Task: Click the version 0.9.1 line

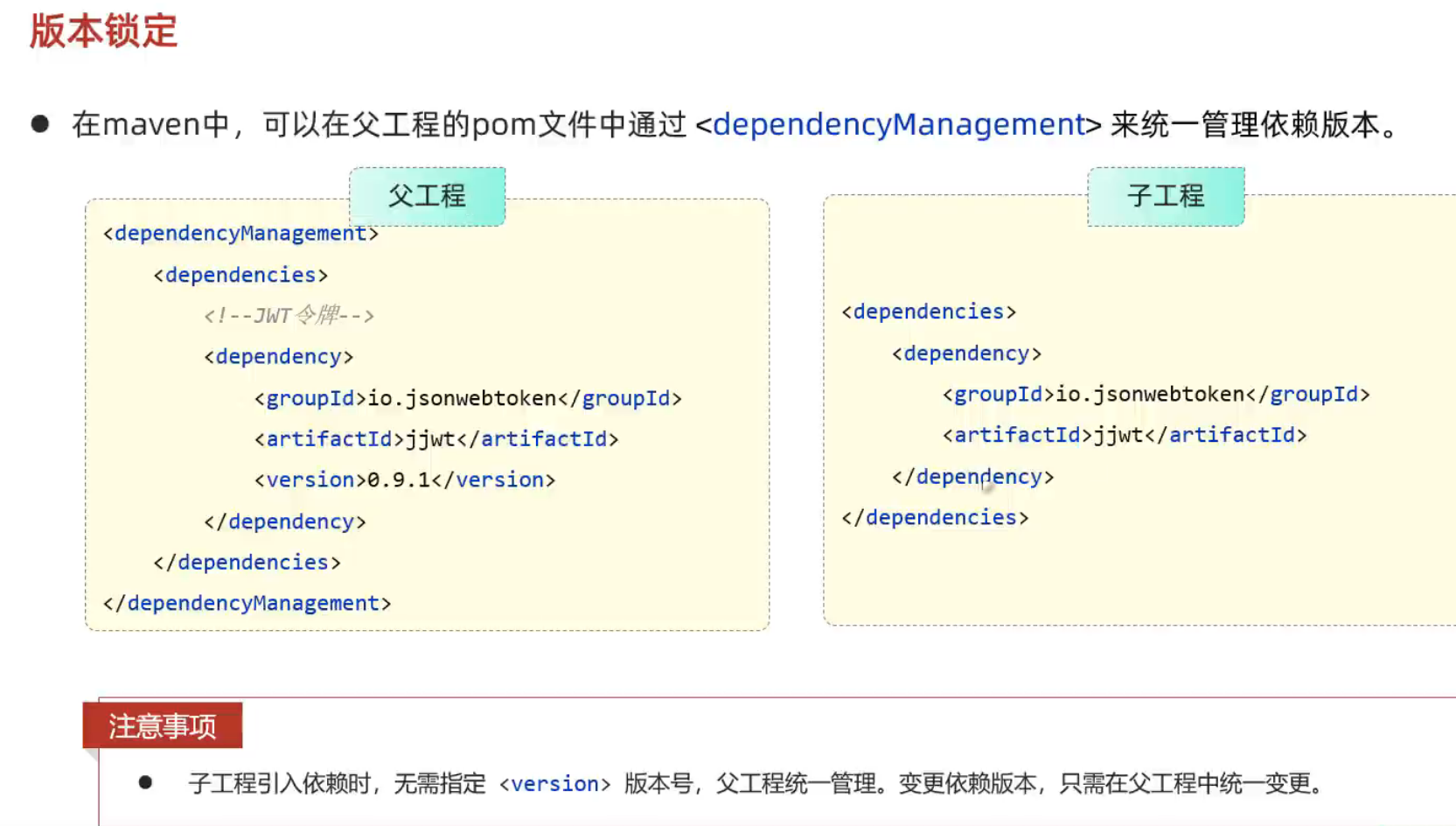Action: [x=404, y=480]
